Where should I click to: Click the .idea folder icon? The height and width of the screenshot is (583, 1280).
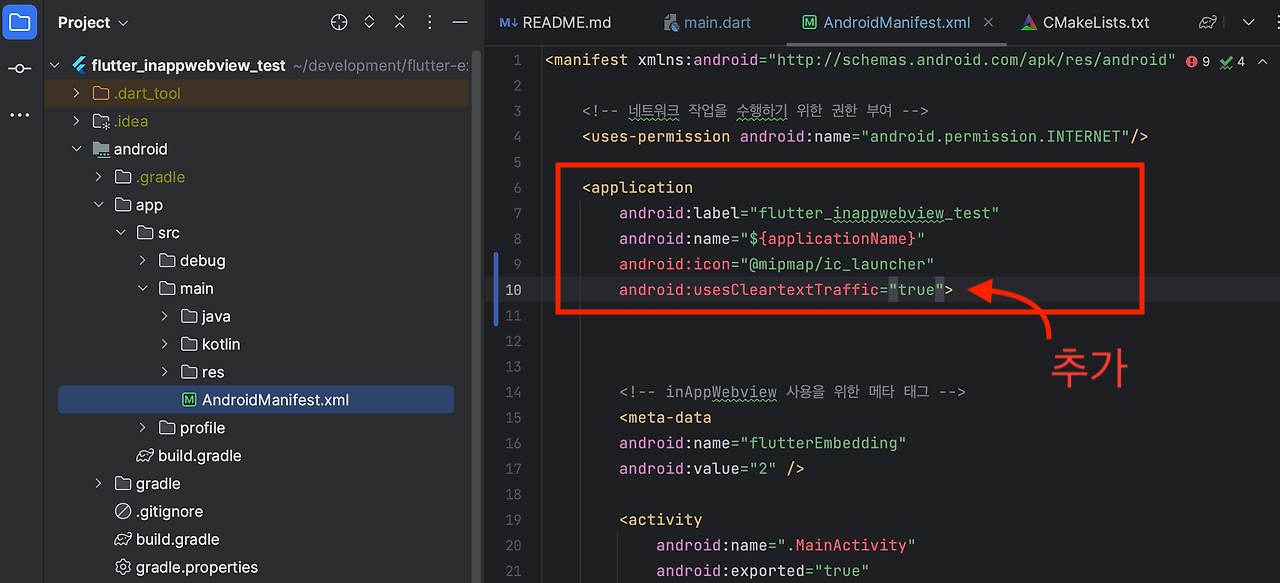point(101,121)
